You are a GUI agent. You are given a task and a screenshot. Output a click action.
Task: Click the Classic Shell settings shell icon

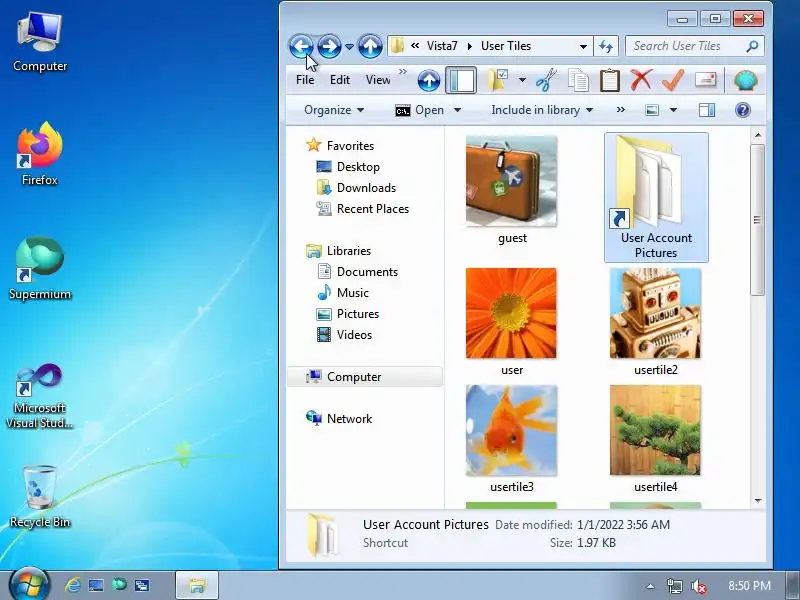[x=745, y=80]
